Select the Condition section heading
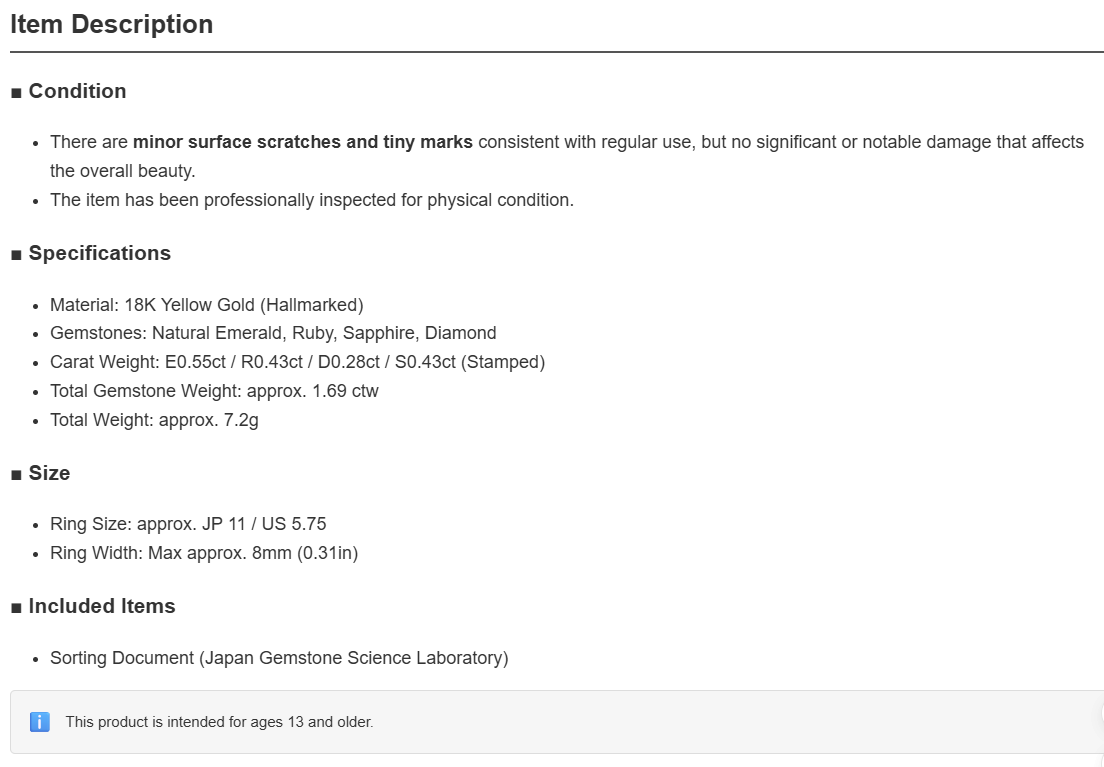This screenshot has height=767, width=1104. tap(77, 91)
